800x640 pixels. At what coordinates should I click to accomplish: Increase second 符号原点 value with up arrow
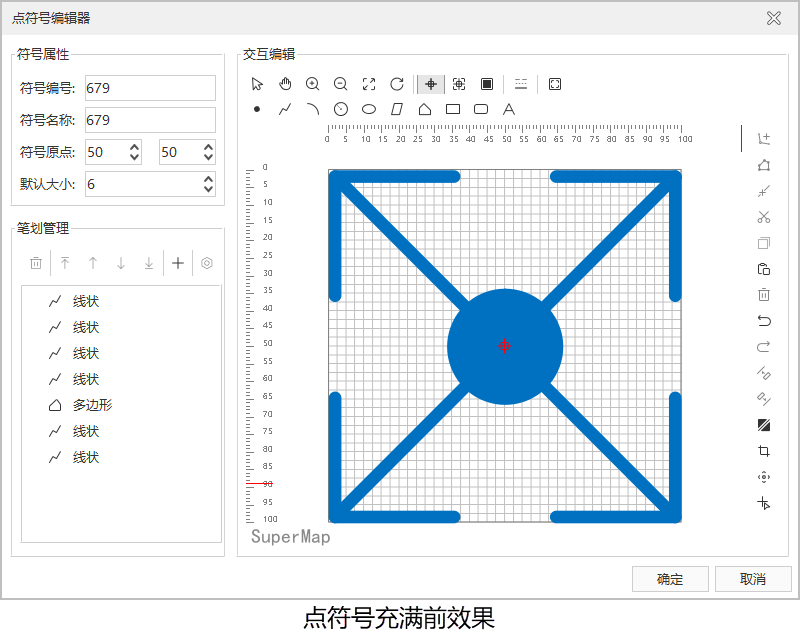click(208, 147)
